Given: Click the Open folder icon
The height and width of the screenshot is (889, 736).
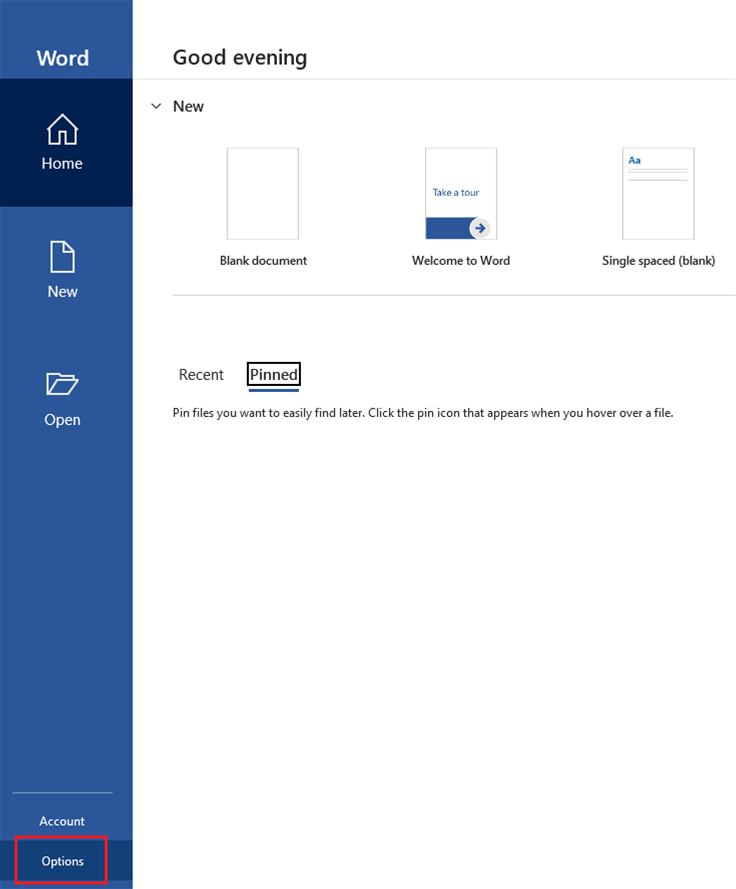Looking at the screenshot, I should click(62, 384).
